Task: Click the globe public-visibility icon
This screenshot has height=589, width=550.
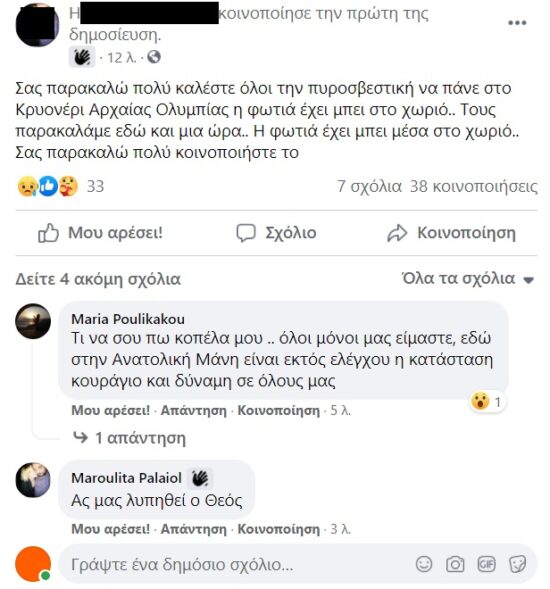Action: coord(154,57)
